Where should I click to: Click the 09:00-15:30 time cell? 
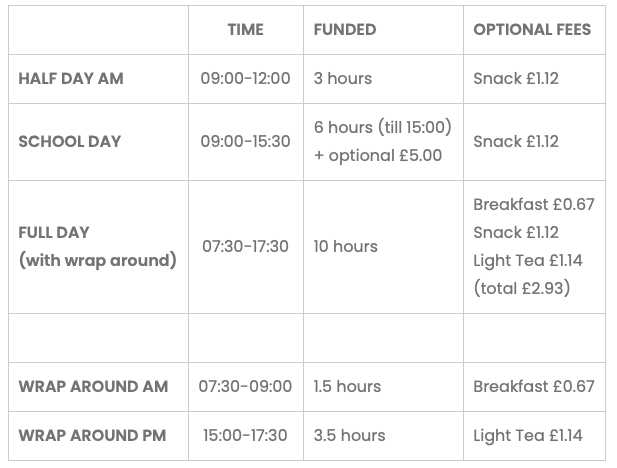[245, 141]
